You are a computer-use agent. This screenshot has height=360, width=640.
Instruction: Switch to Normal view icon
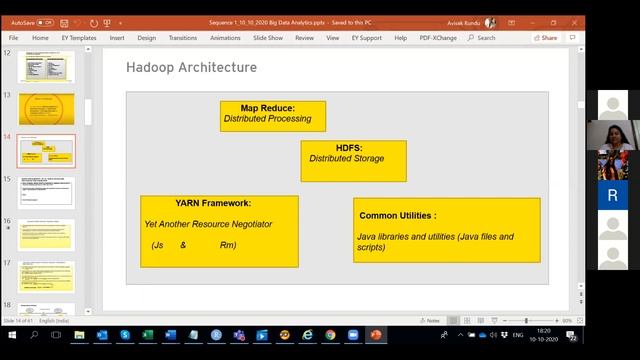click(453, 321)
